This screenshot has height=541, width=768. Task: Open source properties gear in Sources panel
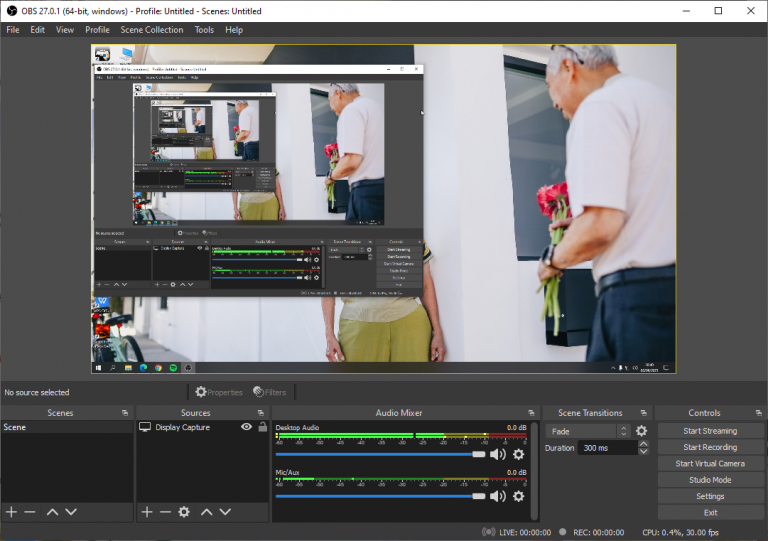click(184, 512)
